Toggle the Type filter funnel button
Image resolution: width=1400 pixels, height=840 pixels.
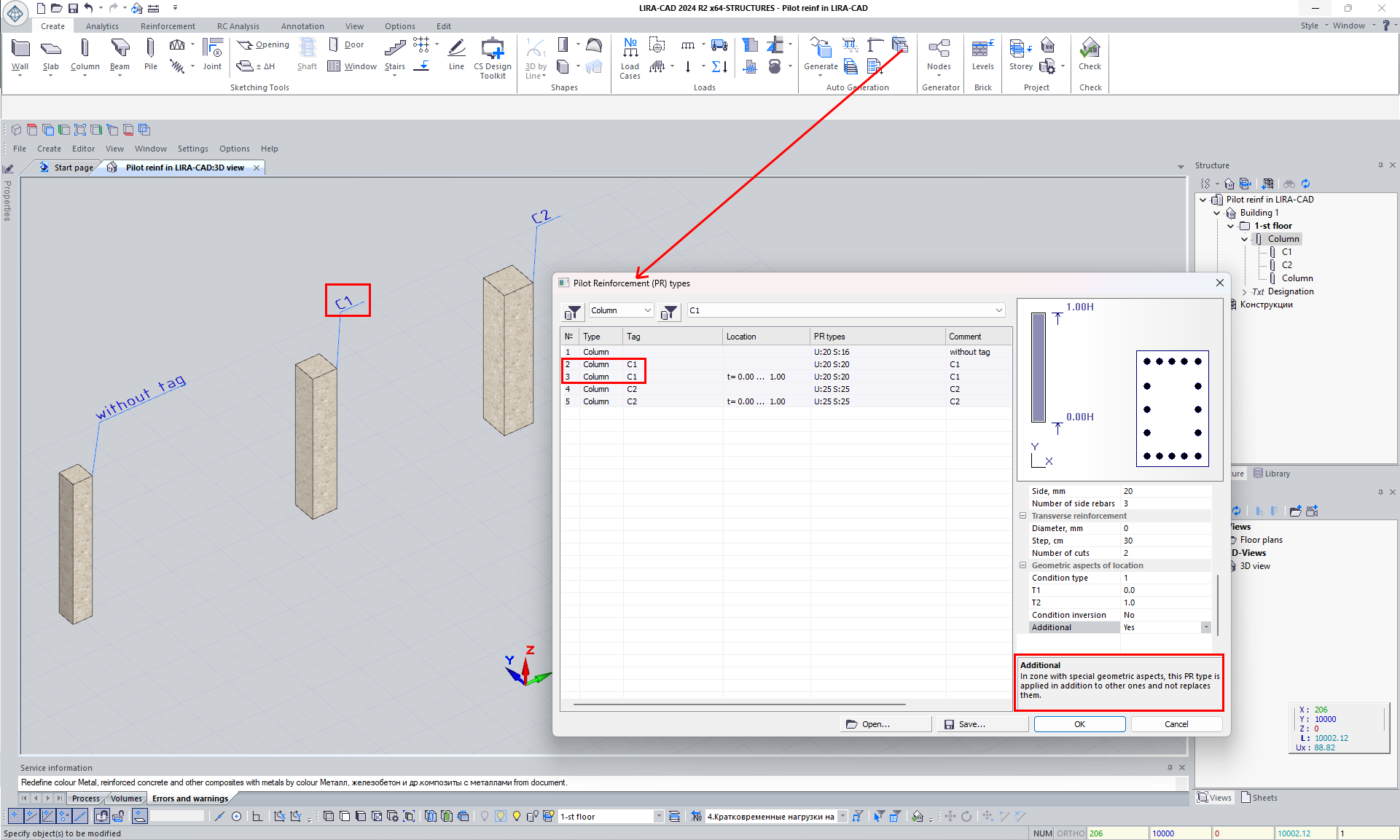tap(574, 313)
